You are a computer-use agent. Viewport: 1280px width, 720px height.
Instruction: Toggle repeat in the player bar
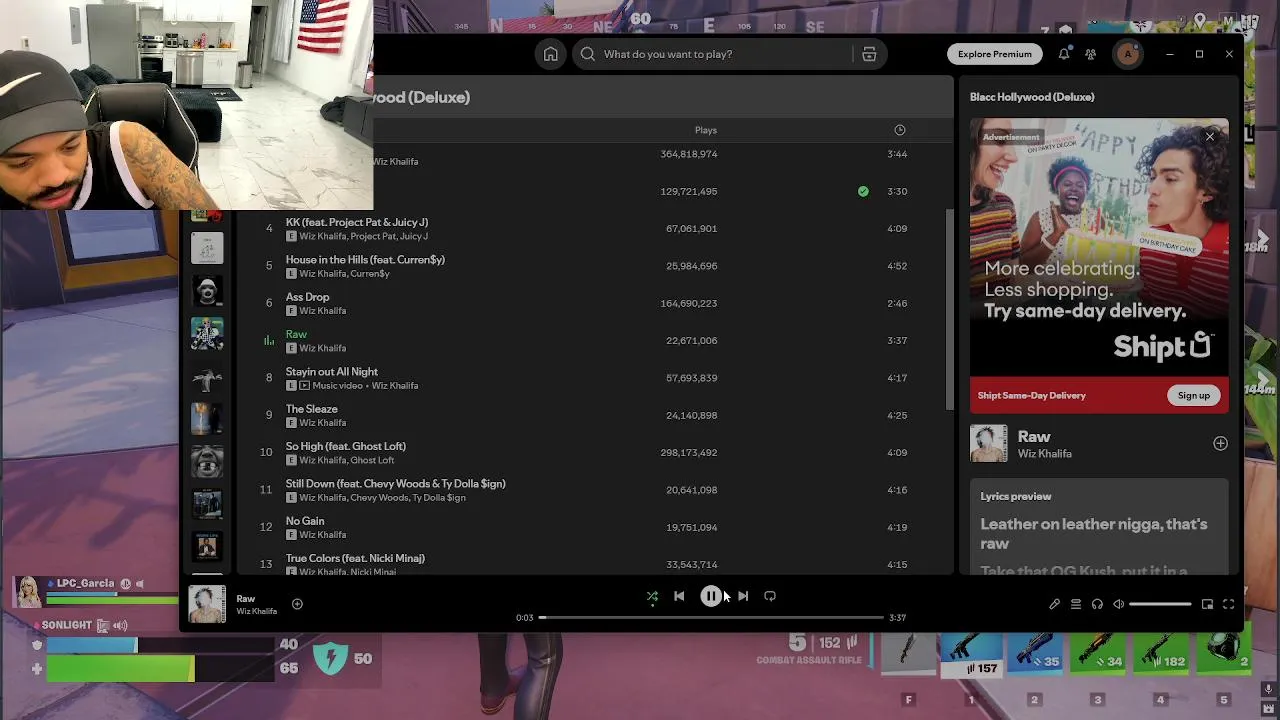tap(770, 596)
